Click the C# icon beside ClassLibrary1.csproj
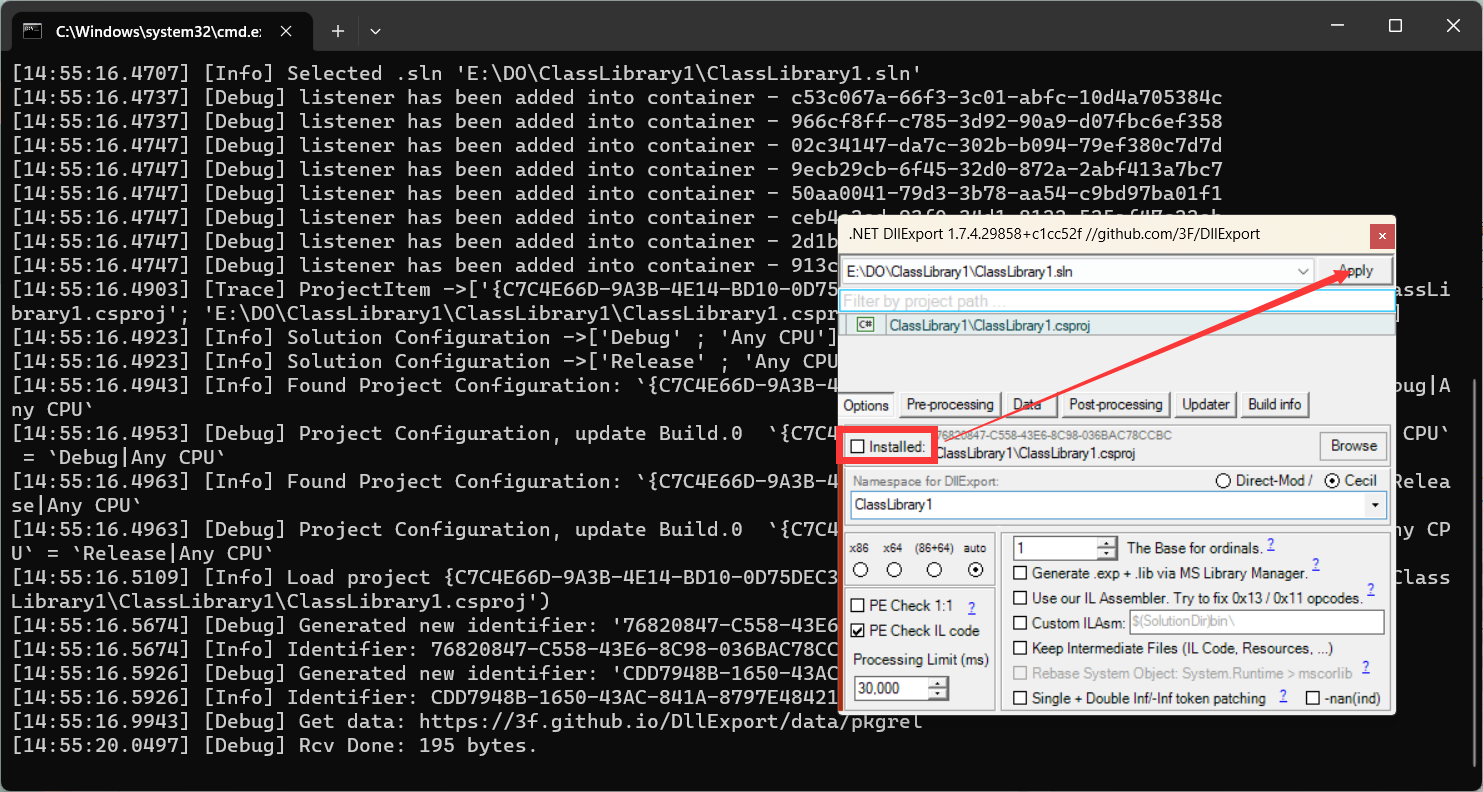 point(865,325)
